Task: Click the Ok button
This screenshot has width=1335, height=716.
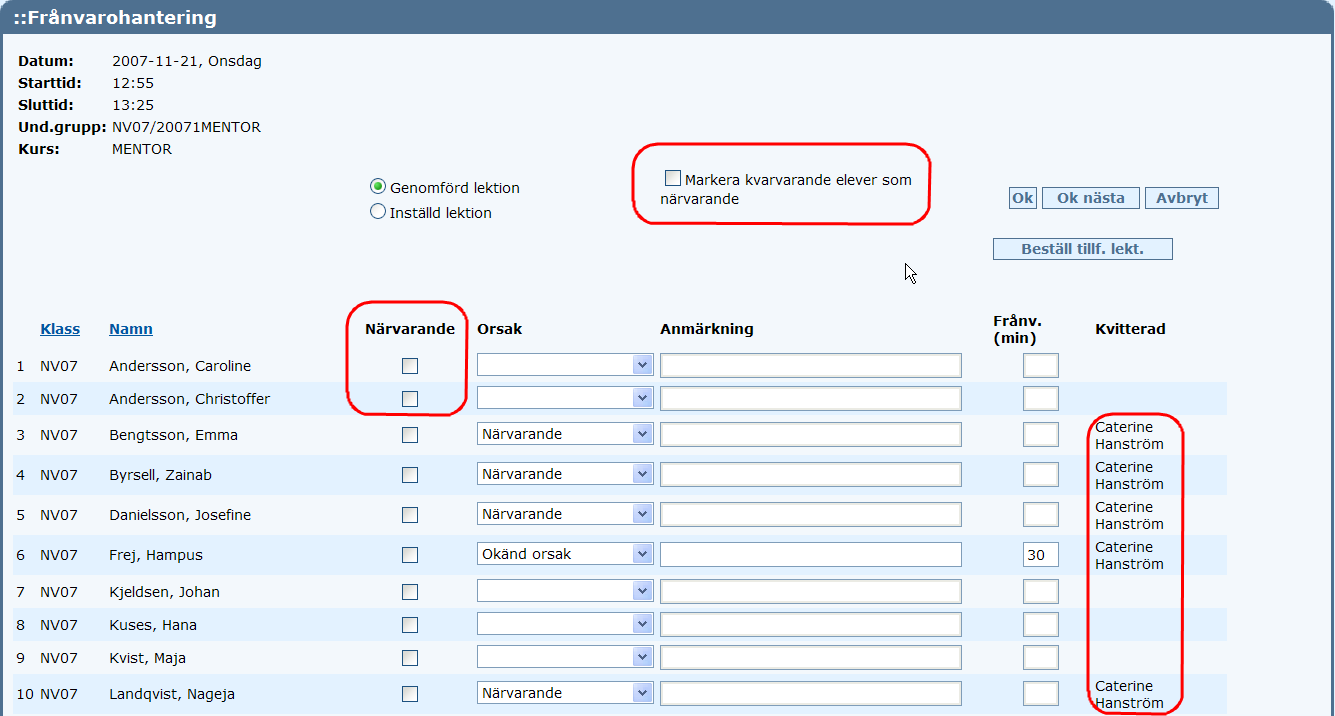Action: [x=1023, y=198]
